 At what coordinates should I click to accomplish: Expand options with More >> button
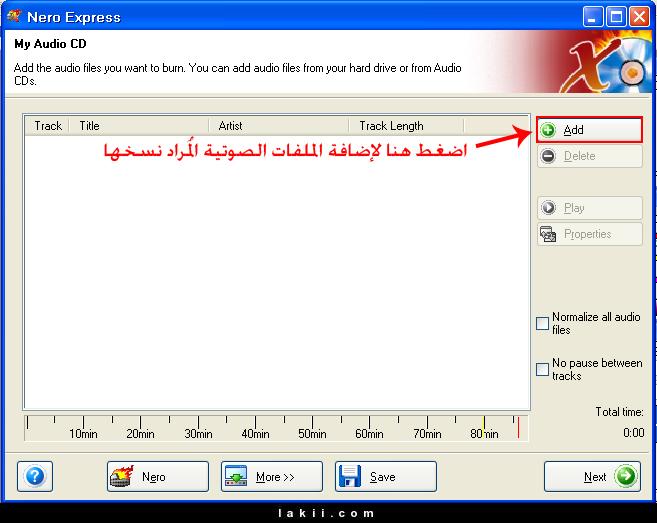pyautogui.click(x=272, y=476)
